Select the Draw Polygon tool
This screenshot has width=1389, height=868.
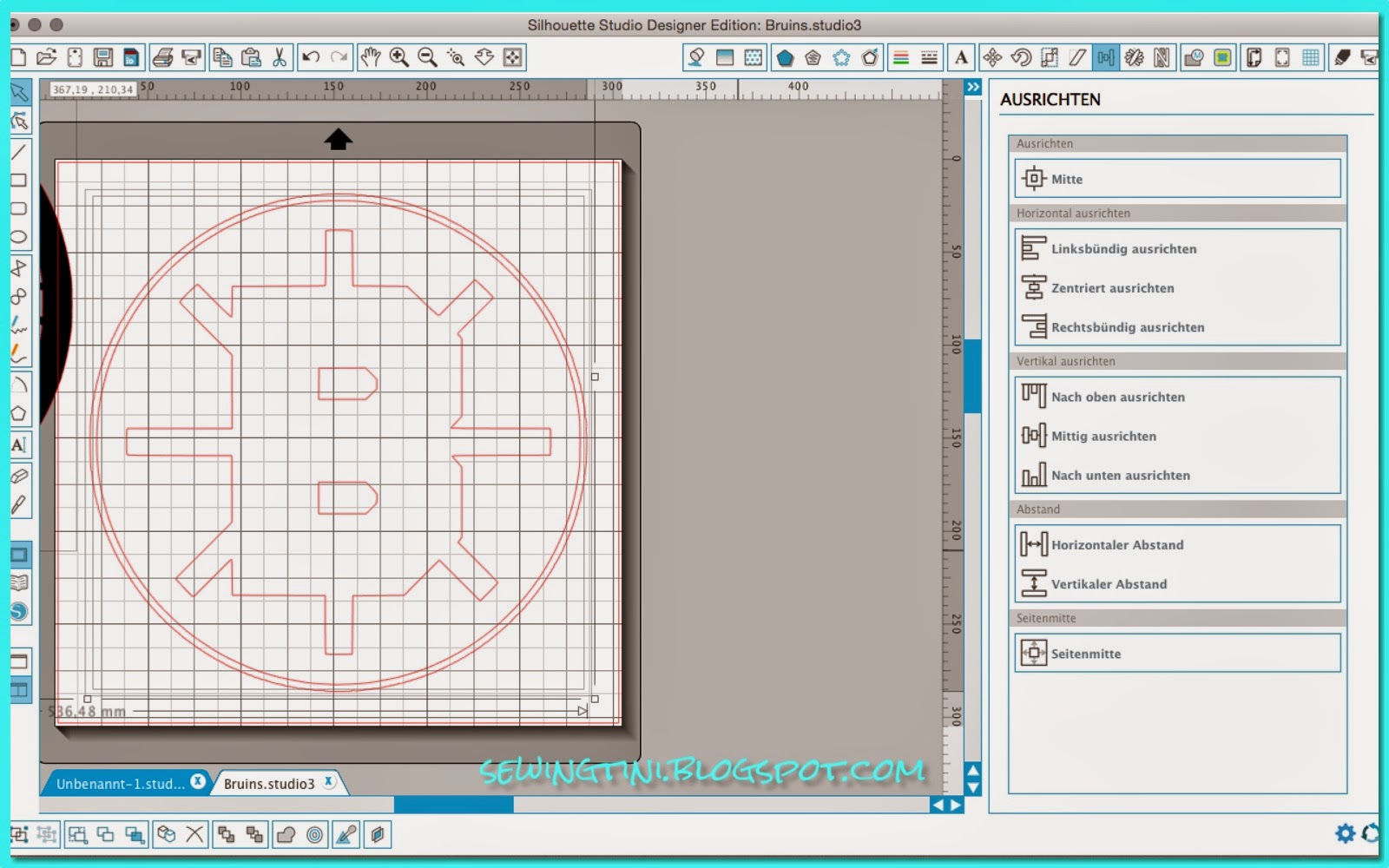(x=19, y=414)
